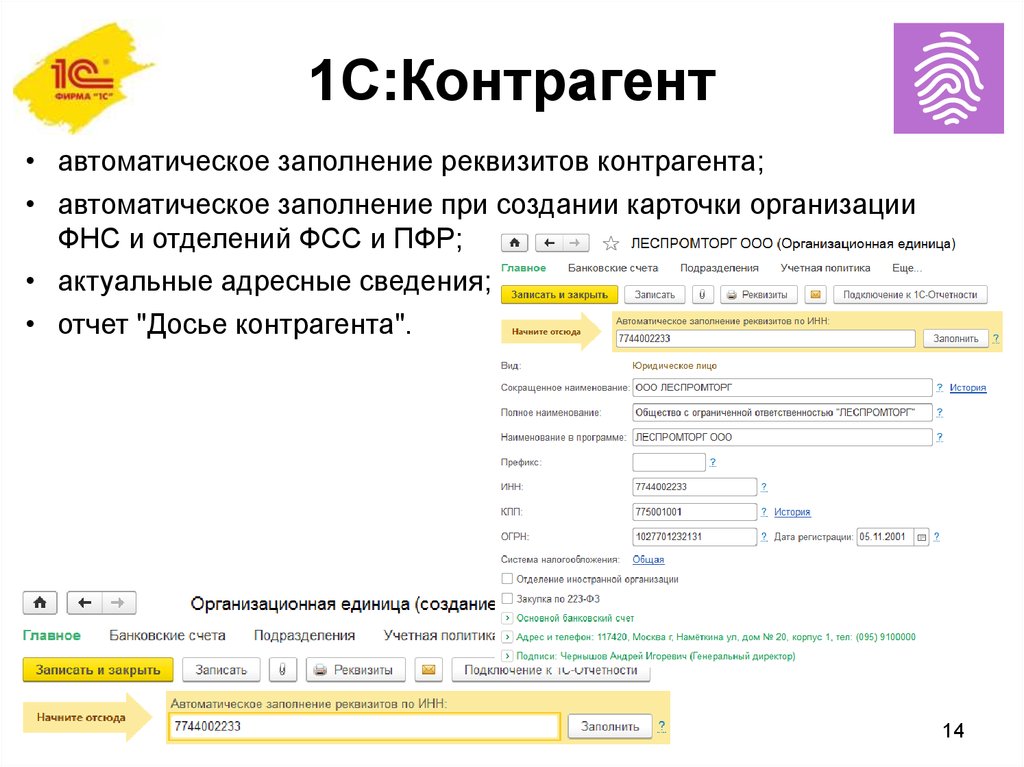Focus Дата регистрации field 05.11.2001
This screenshot has width=1024, height=767.
click(885, 536)
